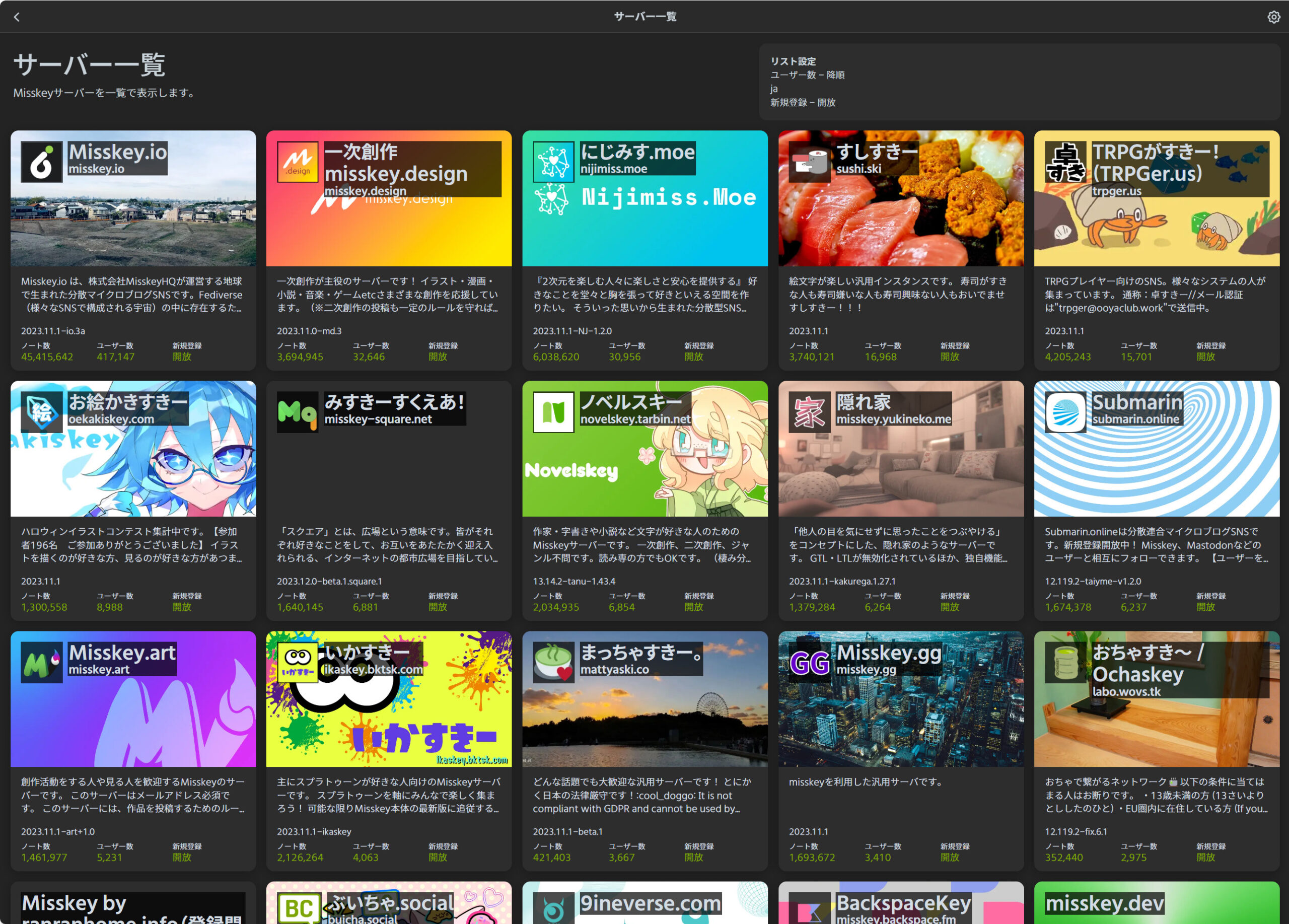The width and height of the screenshot is (1289, 924).
Task: Click the BackspaceKey server title
Action: click(x=904, y=903)
